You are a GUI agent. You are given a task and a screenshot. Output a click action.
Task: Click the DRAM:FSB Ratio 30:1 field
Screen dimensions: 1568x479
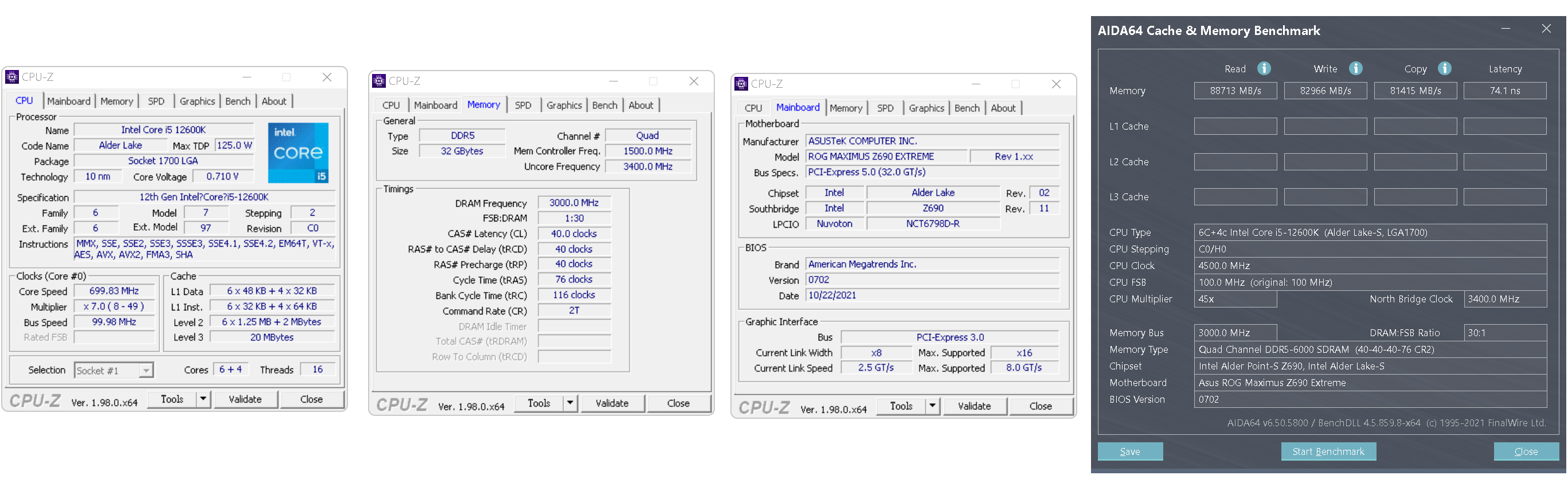tap(1505, 333)
